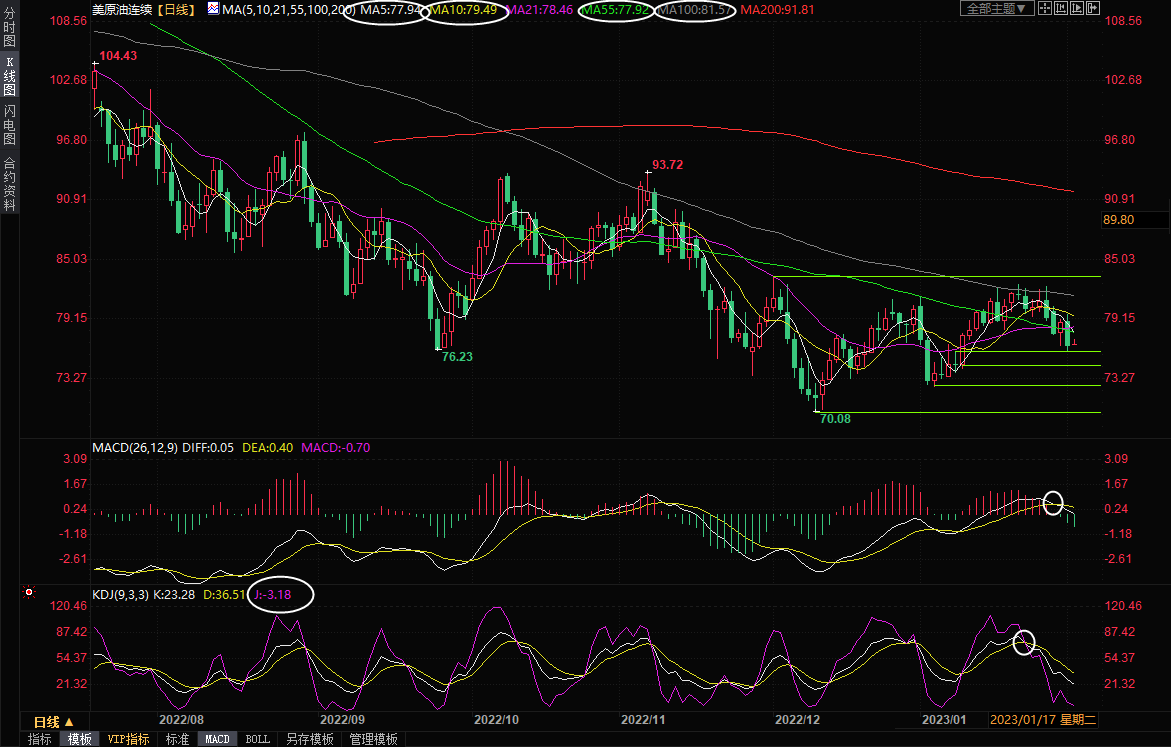The height and width of the screenshot is (747, 1171).
Task: Switch to the BOLL indicator template
Action: [x=257, y=739]
